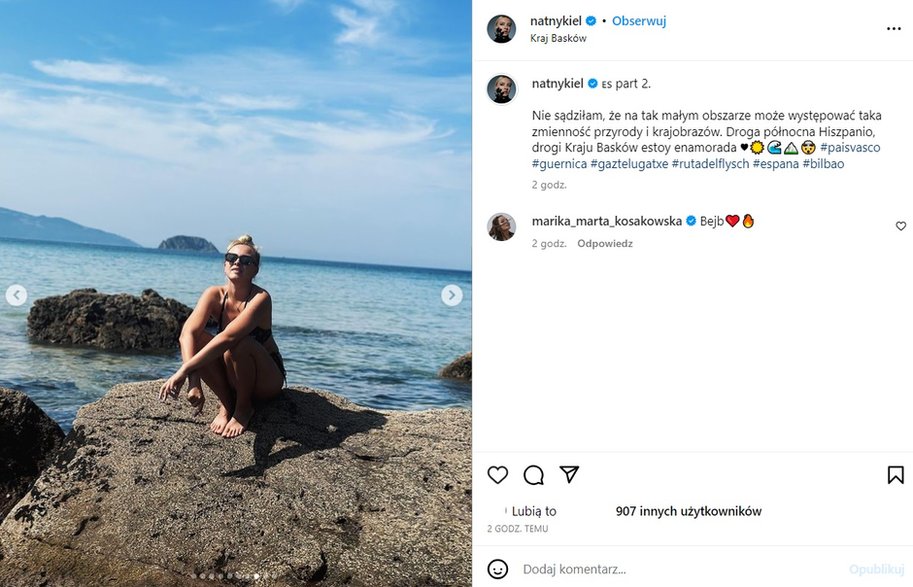This screenshot has height=587, width=913.
Task: Open the comment bubble icon below the photo
Action: click(533, 475)
